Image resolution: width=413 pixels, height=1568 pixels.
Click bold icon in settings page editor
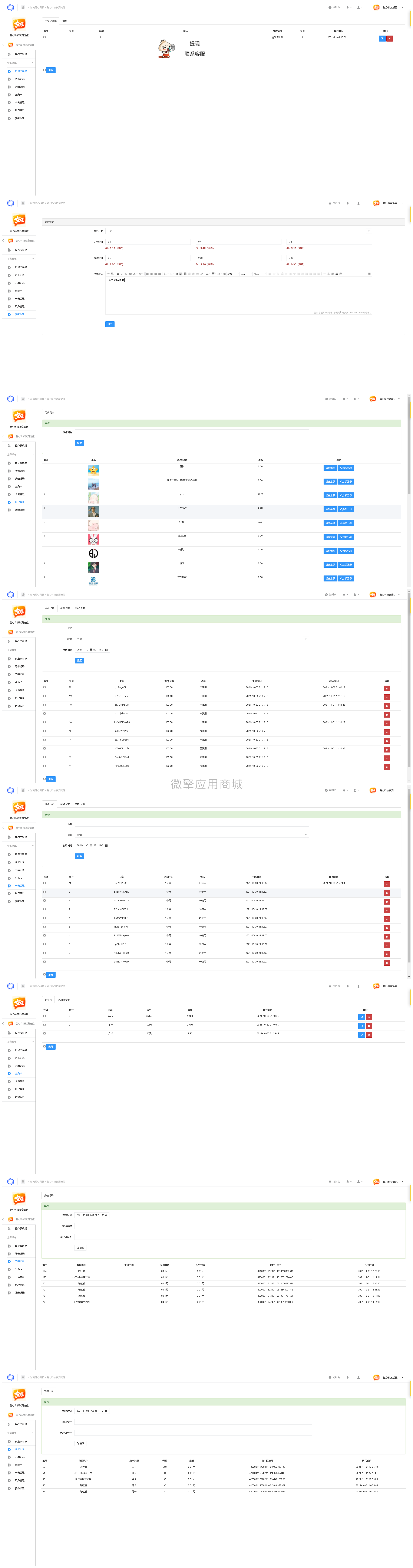click(x=118, y=274)
